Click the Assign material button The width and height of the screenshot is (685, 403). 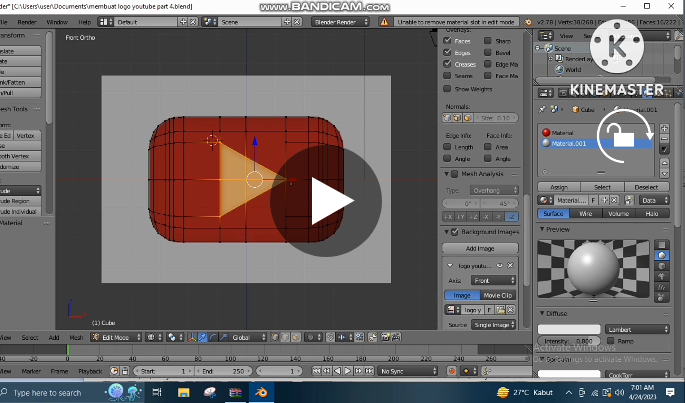[559, 187]
